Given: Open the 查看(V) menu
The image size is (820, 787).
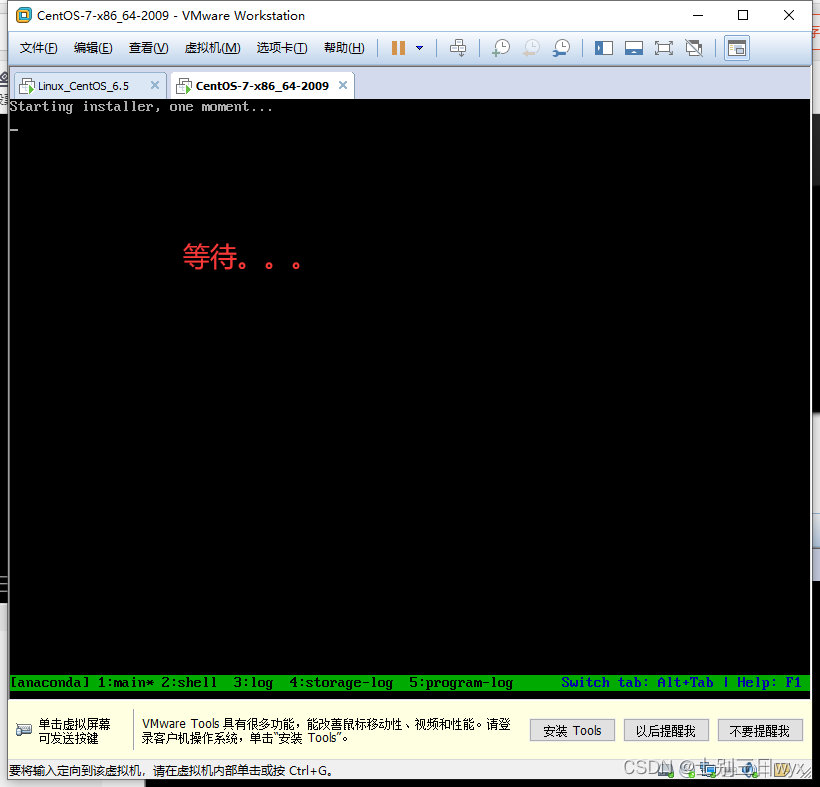Looking at the screenshot, I should [149, 48].
